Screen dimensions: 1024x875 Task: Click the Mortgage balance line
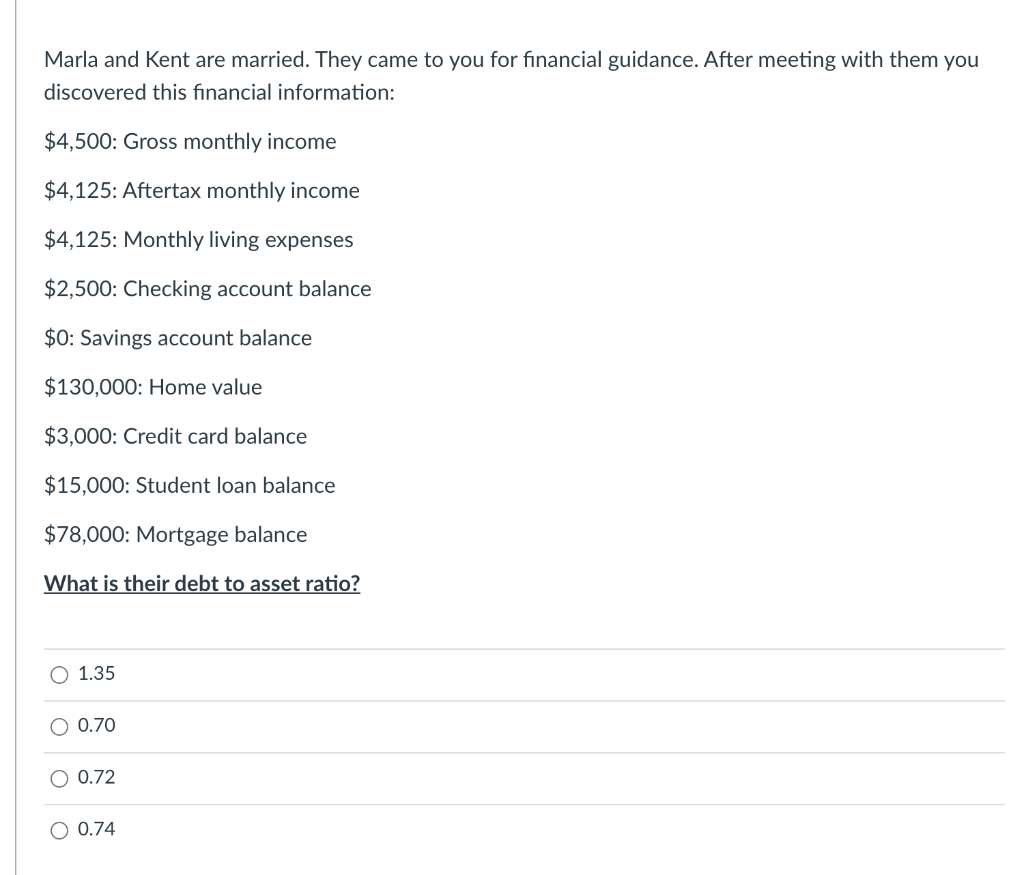[x=176, y=534]
